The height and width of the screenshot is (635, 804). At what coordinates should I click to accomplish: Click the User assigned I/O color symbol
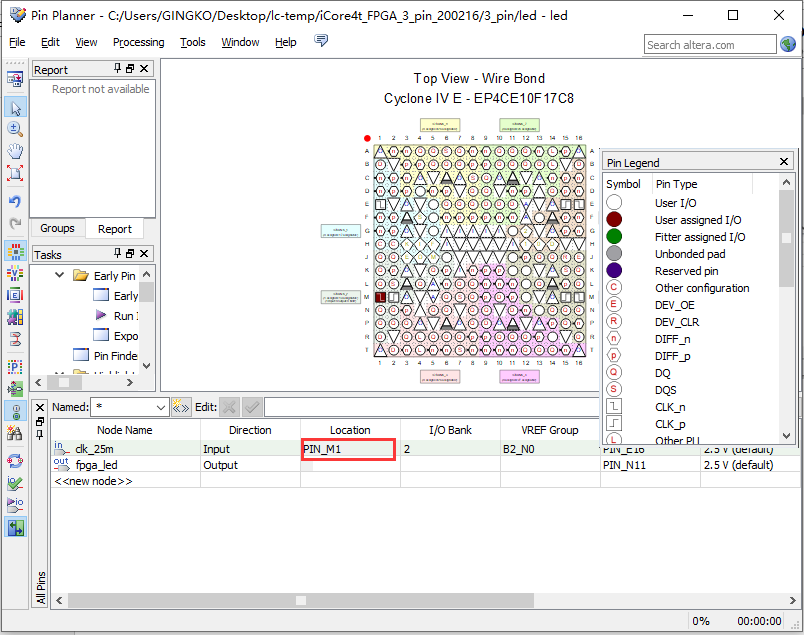(614, 220)
